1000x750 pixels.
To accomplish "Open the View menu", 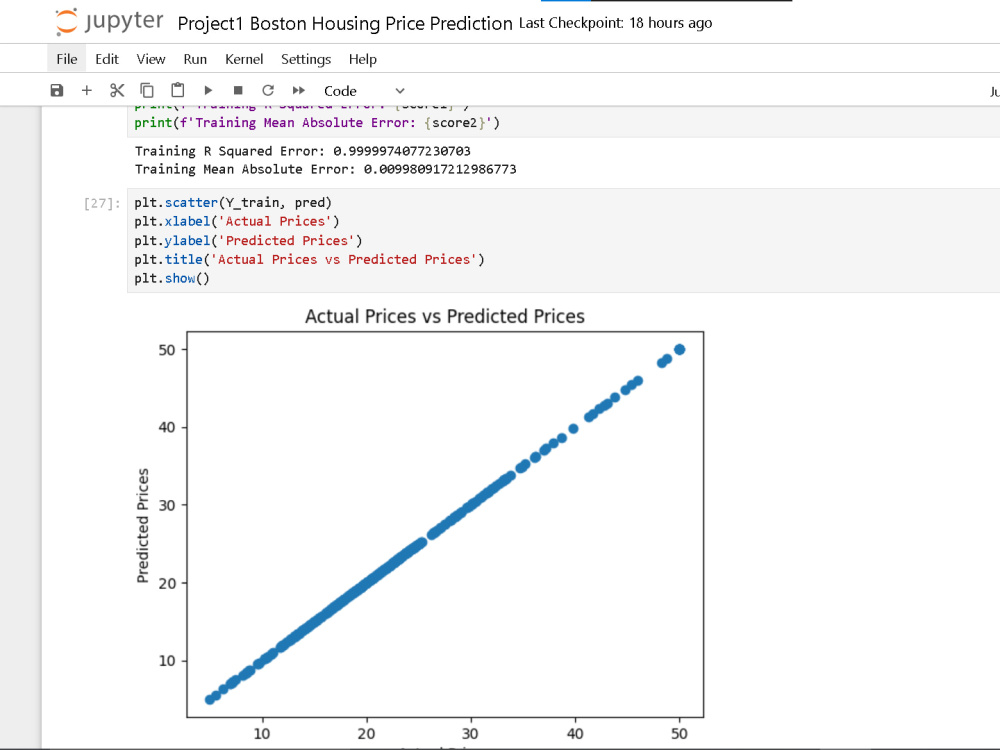I will (151, 59).
